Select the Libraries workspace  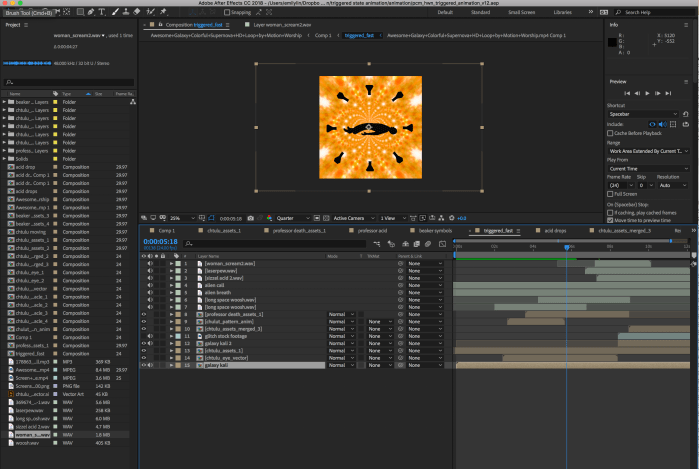click(x=563, y=12)
